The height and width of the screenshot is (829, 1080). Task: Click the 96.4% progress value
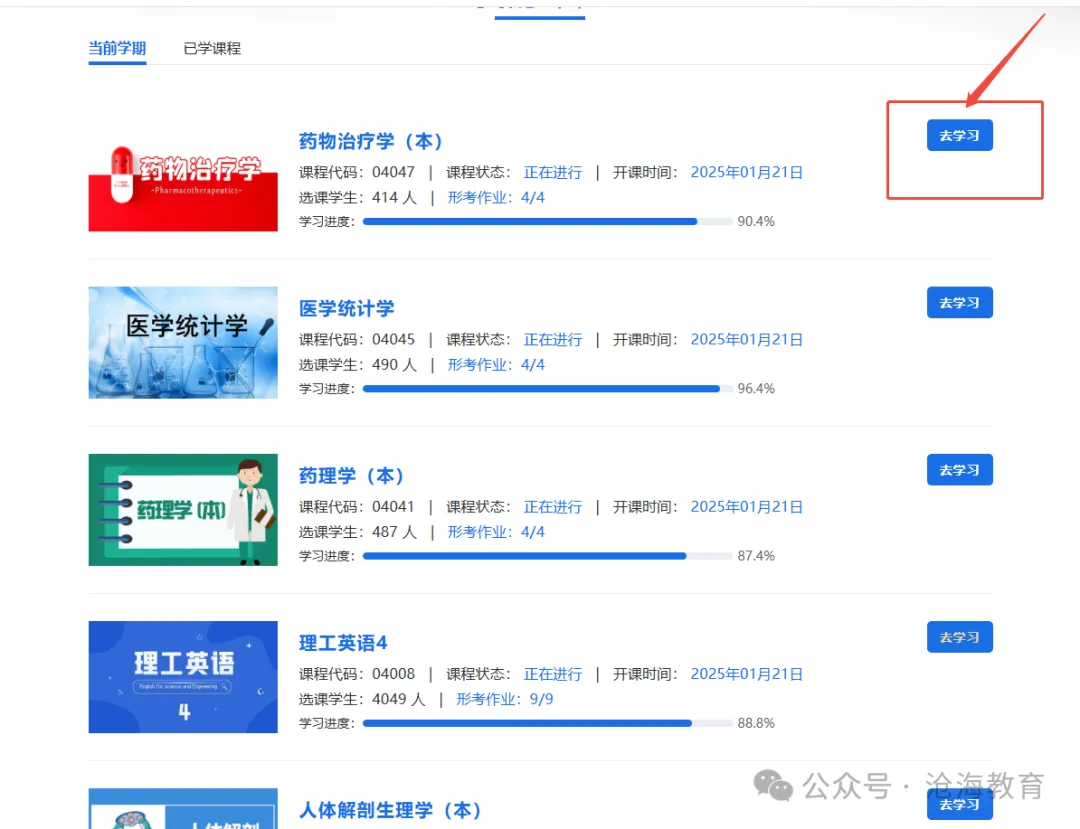click(756, 389)
